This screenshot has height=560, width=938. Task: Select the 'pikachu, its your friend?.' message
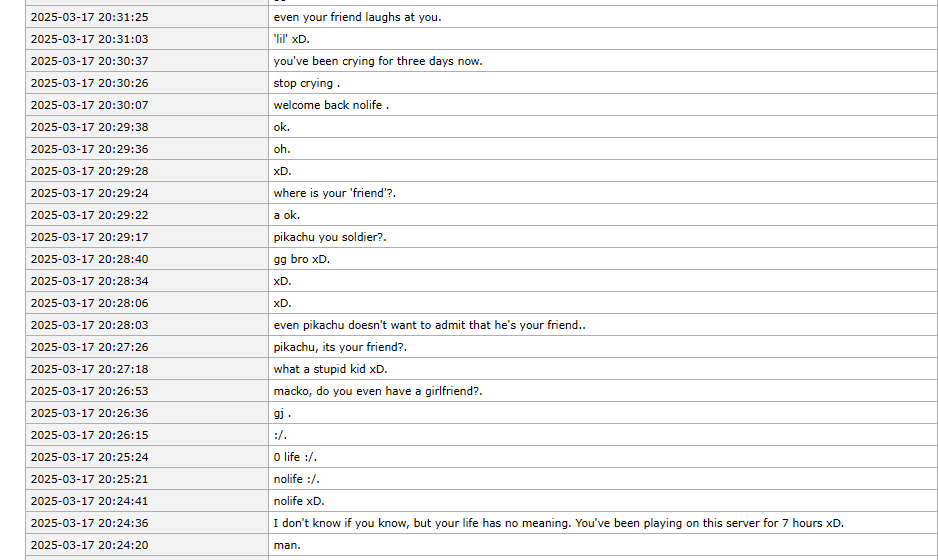340,347
